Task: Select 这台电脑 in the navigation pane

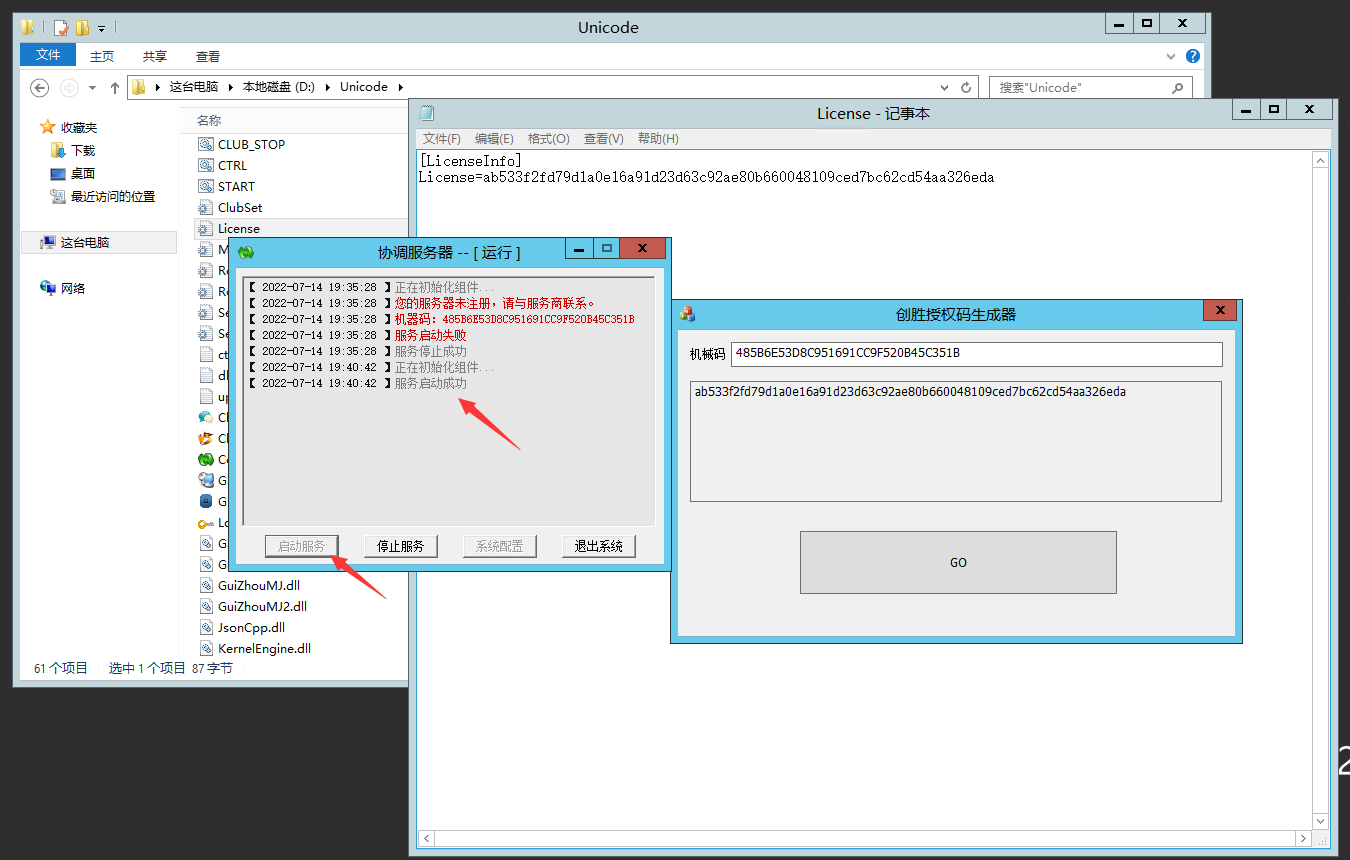Action: [x=84, y=243]
